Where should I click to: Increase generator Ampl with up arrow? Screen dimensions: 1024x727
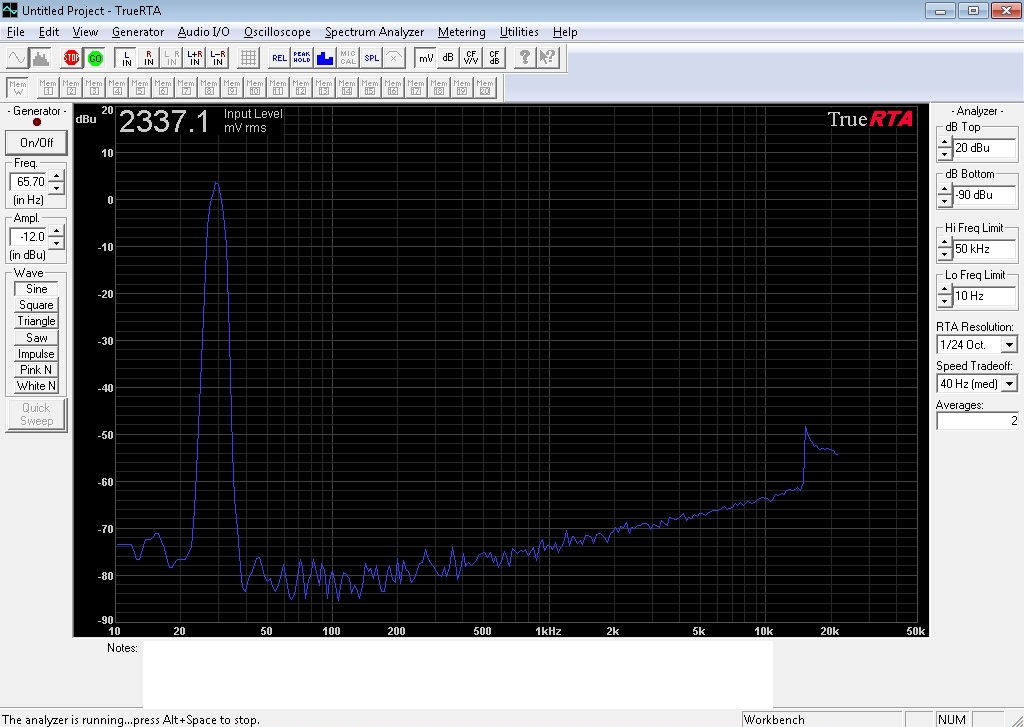57,231
